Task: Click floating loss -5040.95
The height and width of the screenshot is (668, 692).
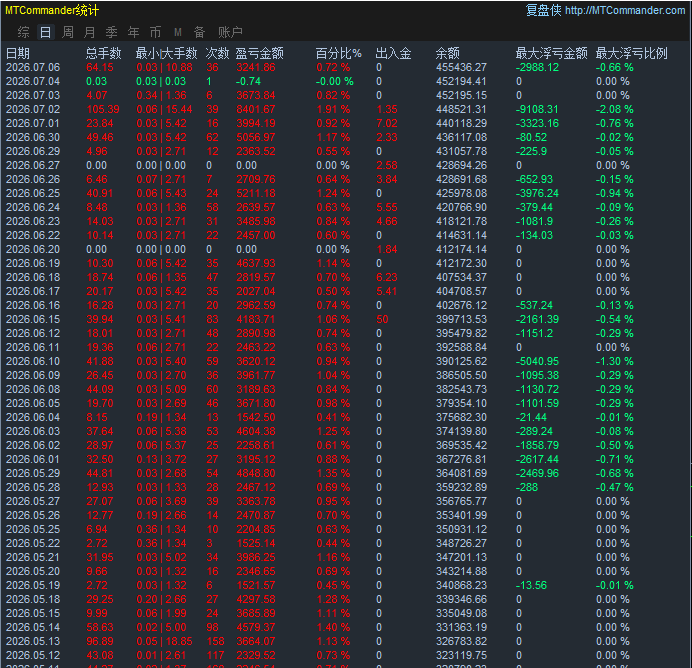Action: (537, 361)
